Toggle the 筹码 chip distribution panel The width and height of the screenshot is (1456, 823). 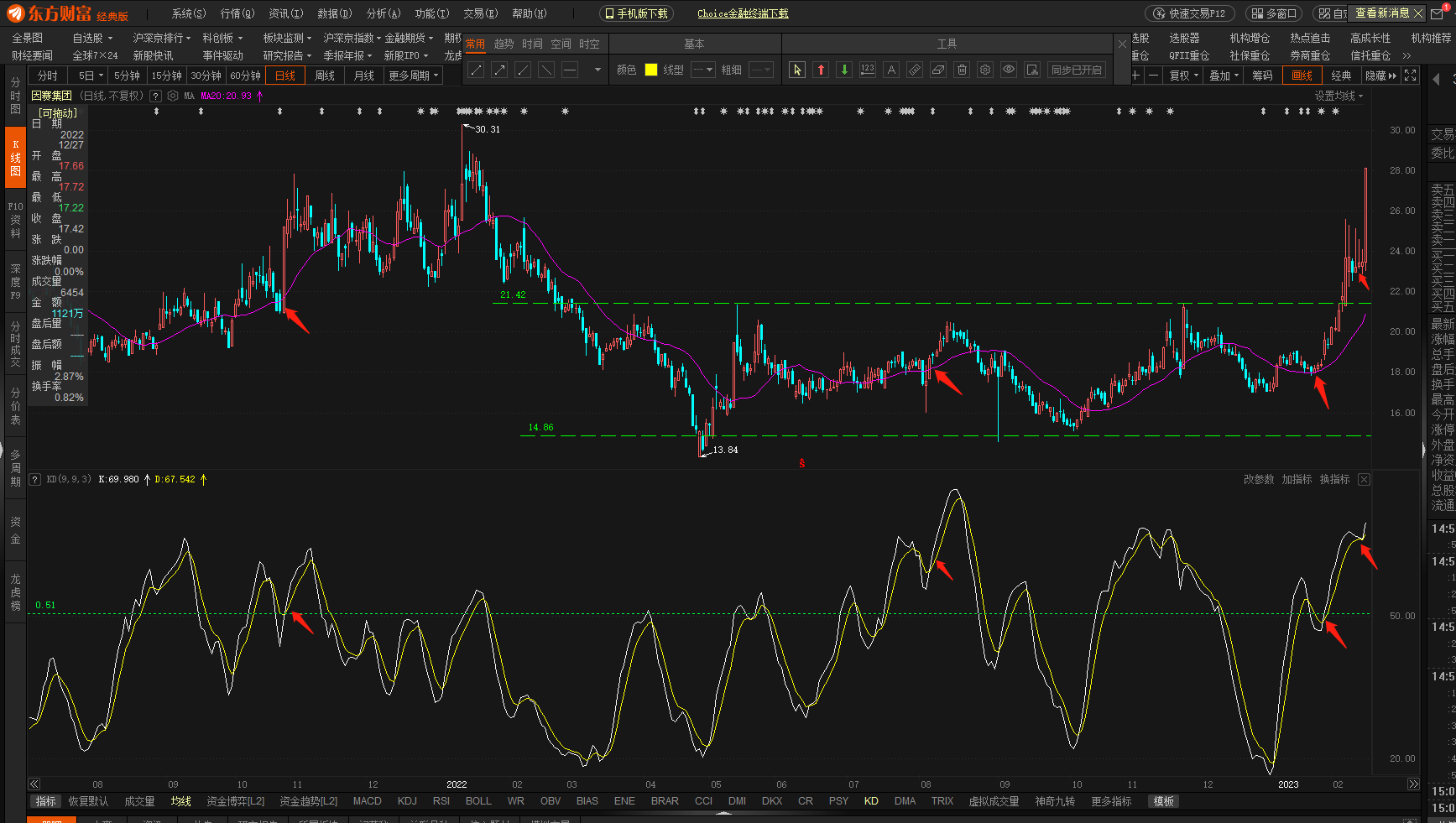pos(1262,76)
